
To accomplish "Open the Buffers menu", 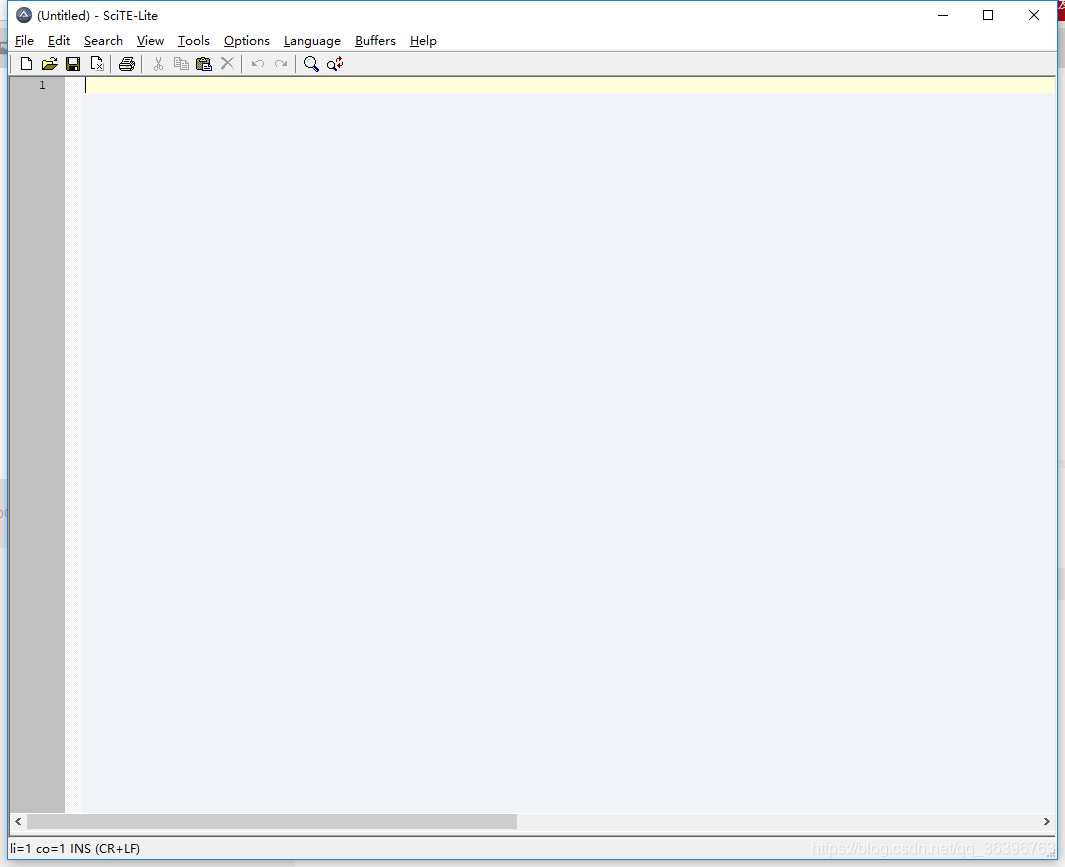I will point(375,41).
